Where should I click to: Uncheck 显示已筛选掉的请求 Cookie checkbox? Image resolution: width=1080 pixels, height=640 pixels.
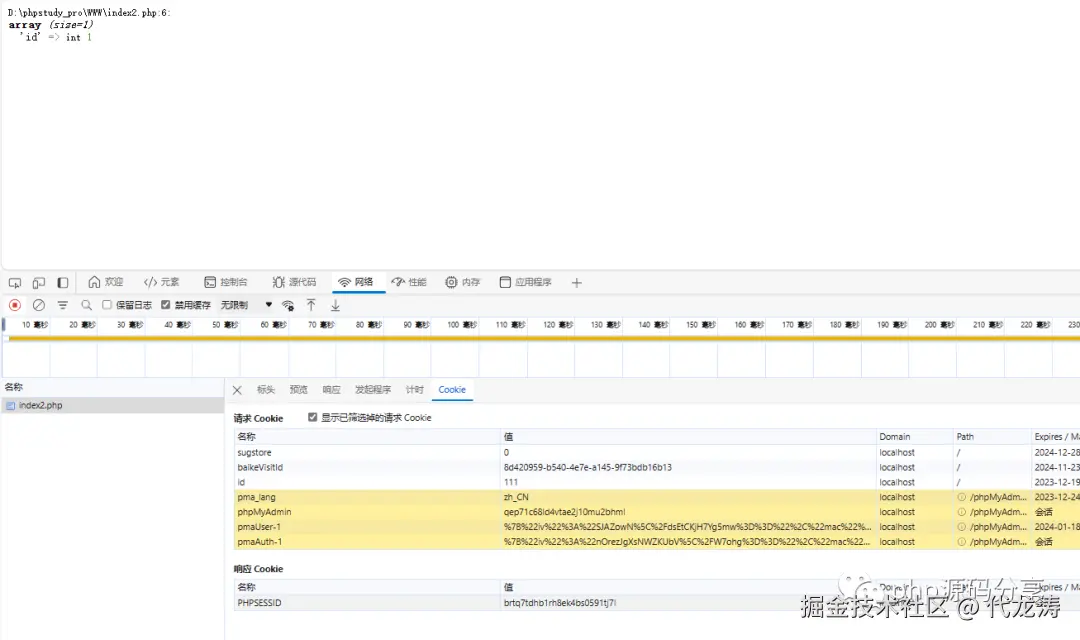coord(313,417)
